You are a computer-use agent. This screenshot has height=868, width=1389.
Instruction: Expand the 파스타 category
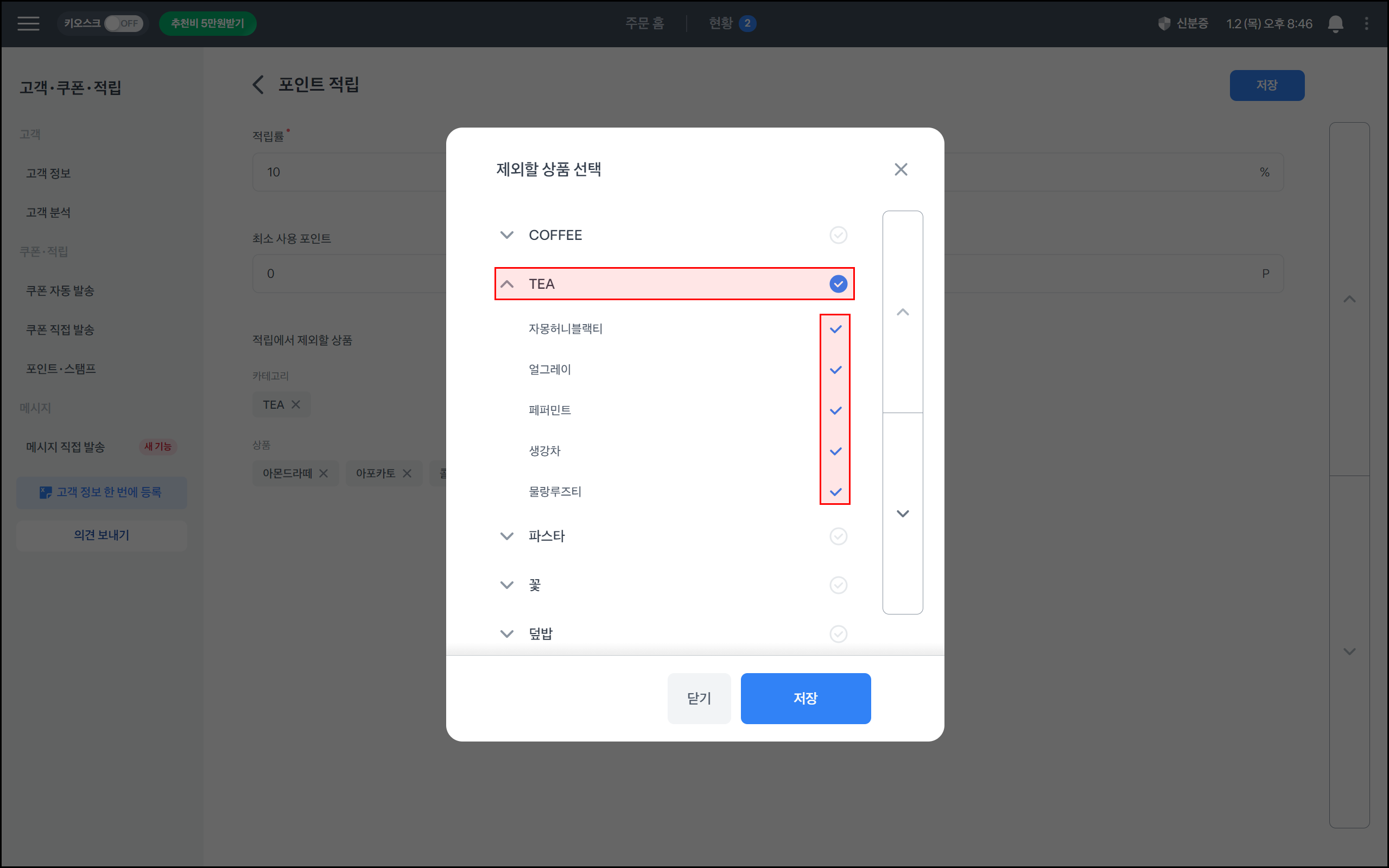[x=507, y=536]
